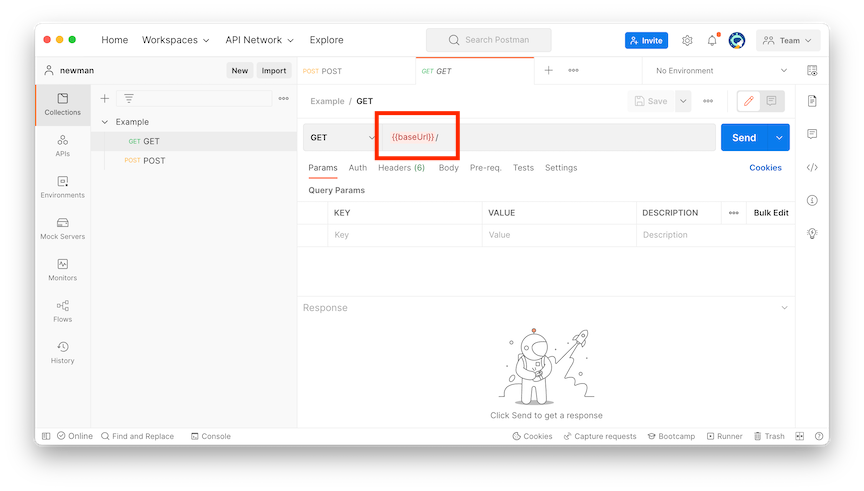Open the APIs sidebar panel
864x491 pixels.
[63, 145]
